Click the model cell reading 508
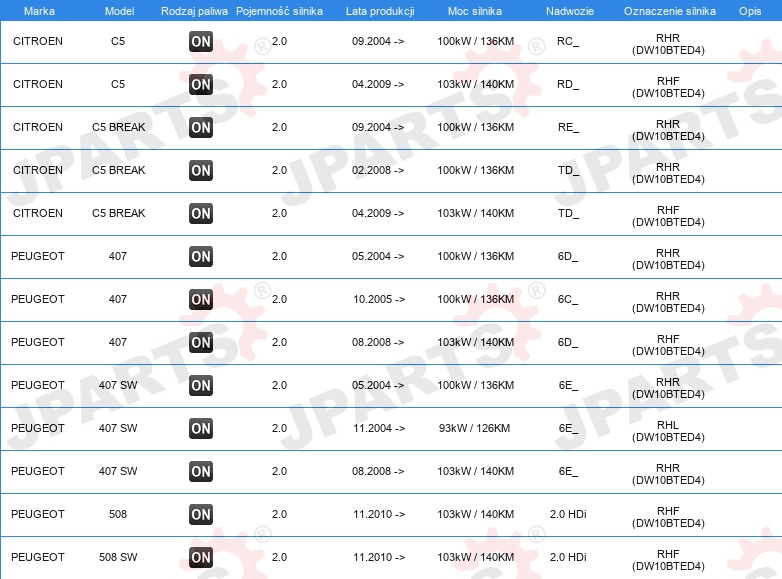Screen dimensions: 782x579 click(x=118, y=514)
